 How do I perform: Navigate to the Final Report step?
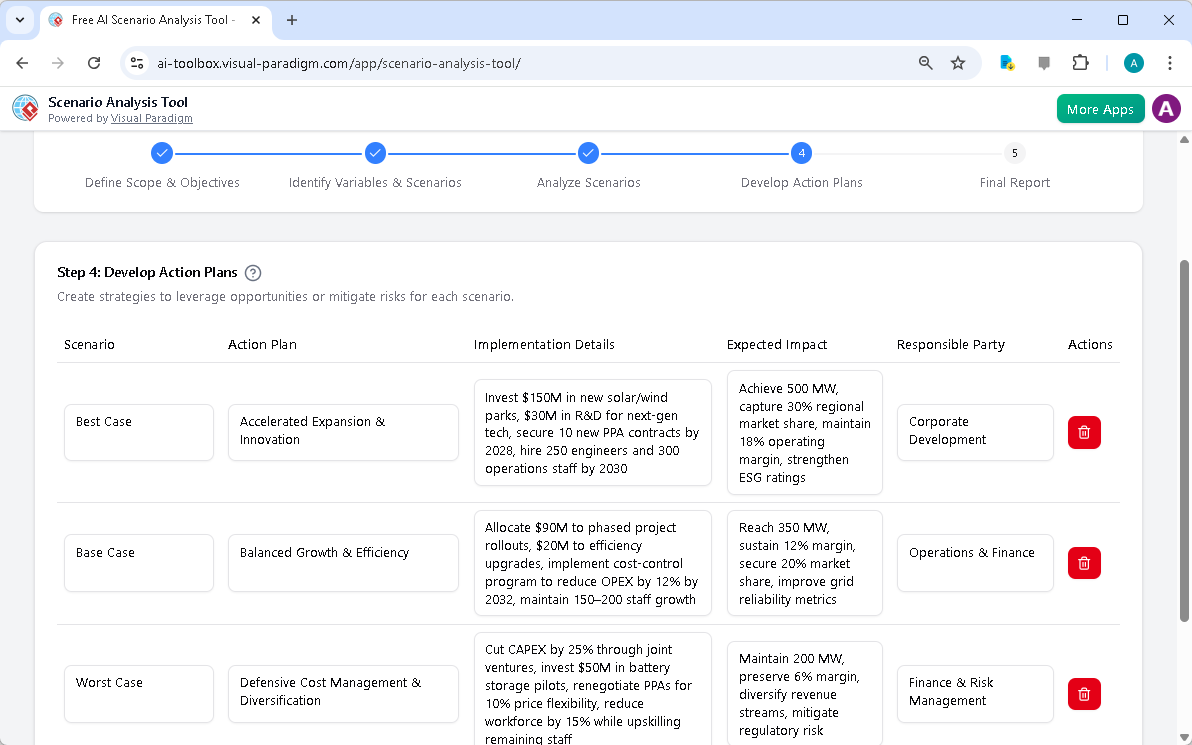(1014, 153)
